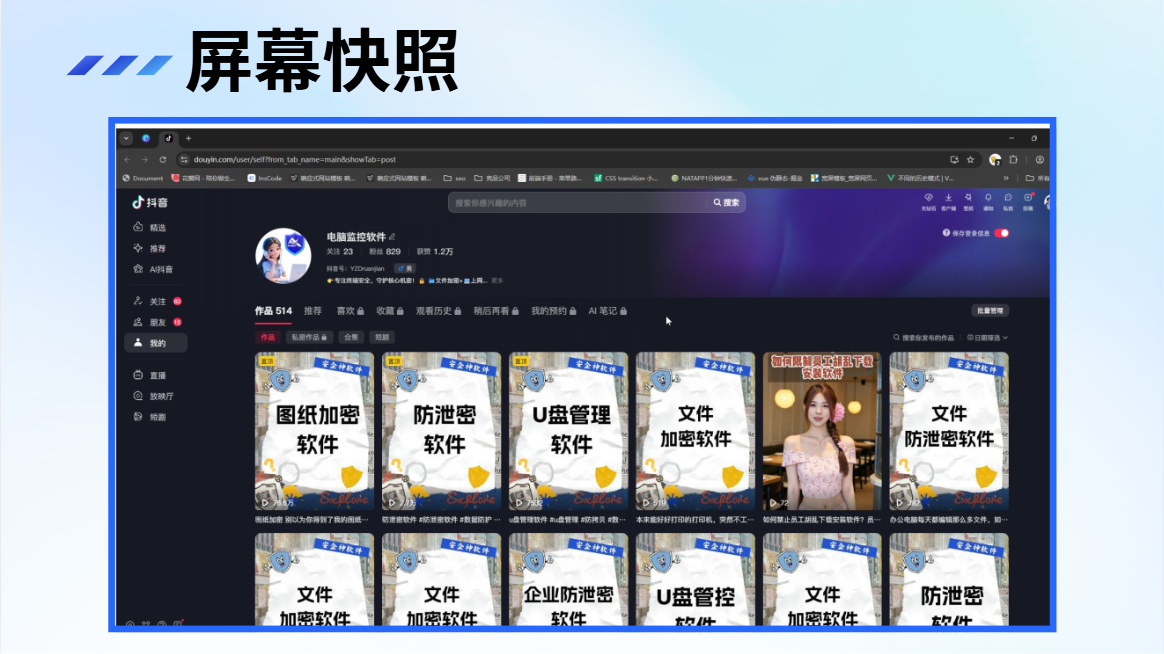Click the 客户端 download icon
Viewport: 1164px width, 654px height.
tap(948, 202)
